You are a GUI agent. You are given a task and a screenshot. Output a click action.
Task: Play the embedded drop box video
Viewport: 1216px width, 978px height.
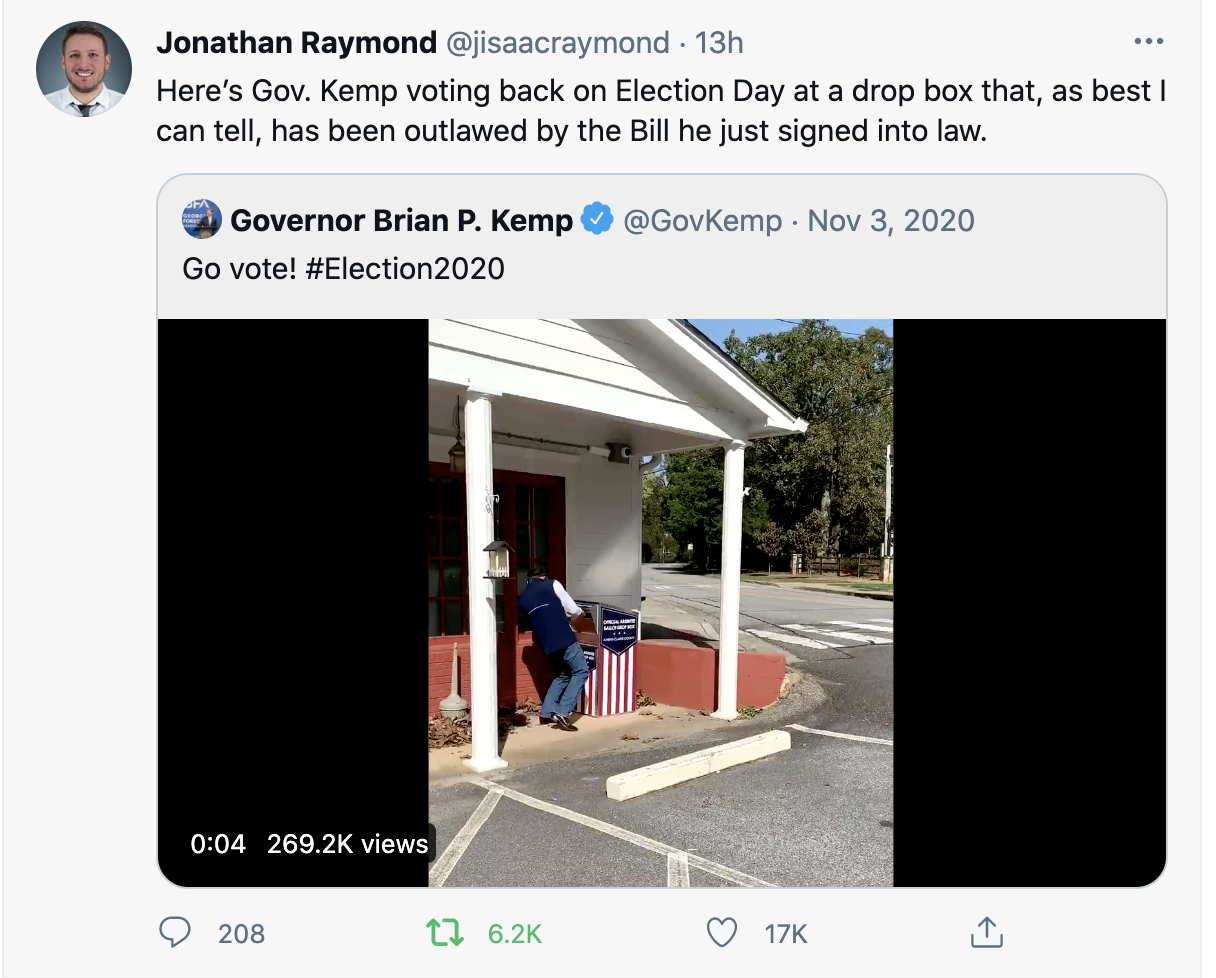click(661, 603)
